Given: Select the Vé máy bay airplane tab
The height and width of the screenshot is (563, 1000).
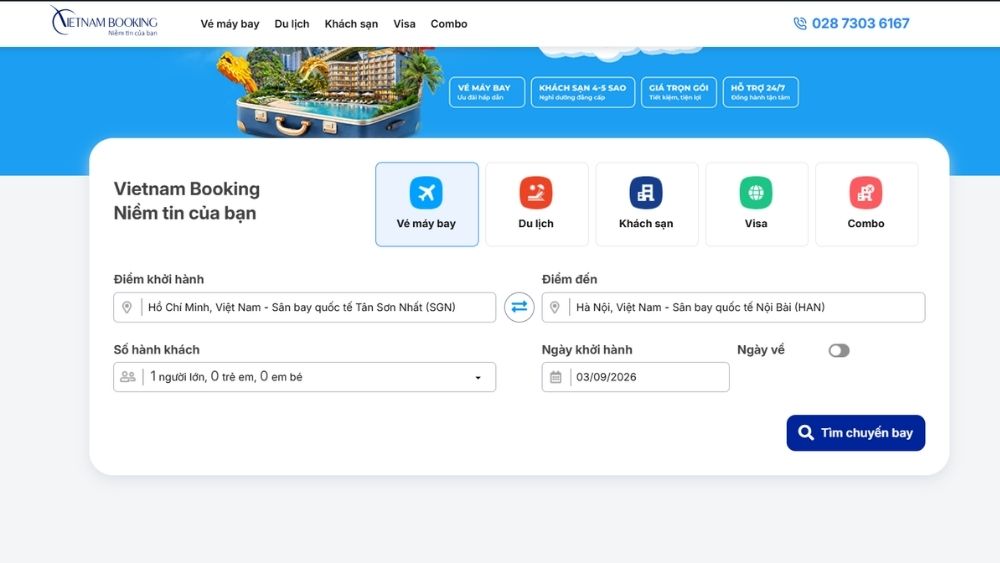Looking at the screenshot, I should pyautogui.click(x=427, y=204).
